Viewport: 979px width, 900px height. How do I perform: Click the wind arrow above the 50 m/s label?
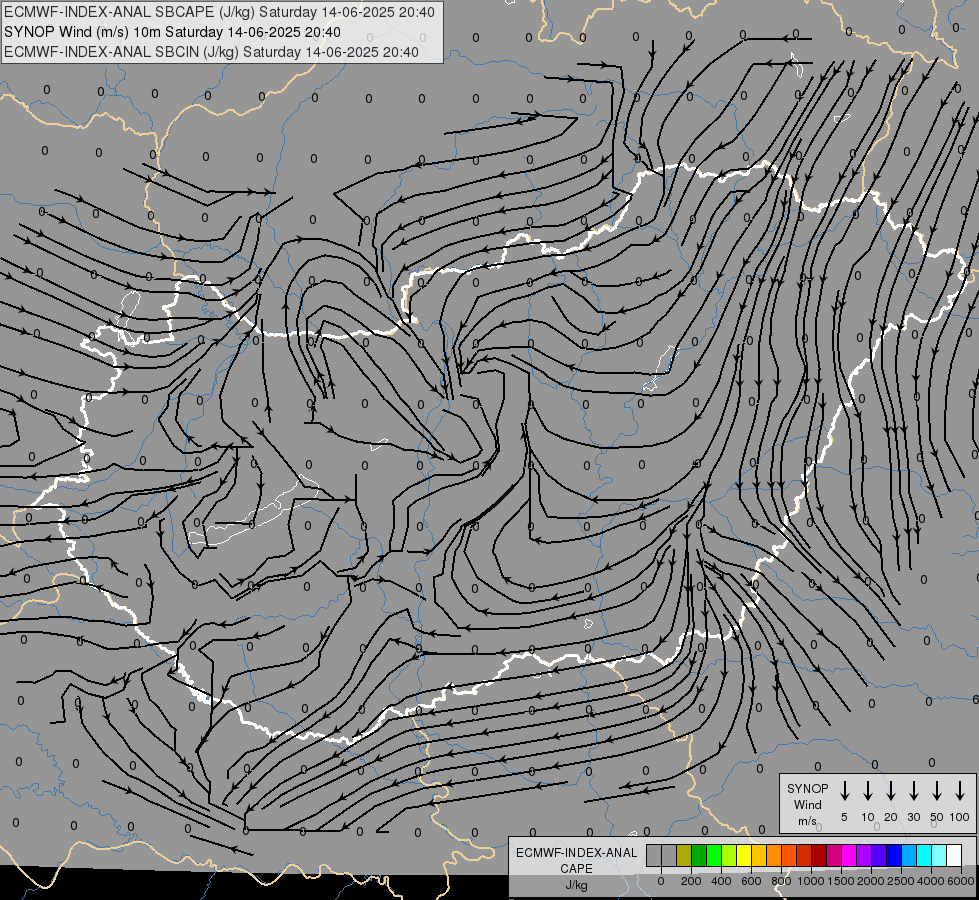[x=937, y=791]
